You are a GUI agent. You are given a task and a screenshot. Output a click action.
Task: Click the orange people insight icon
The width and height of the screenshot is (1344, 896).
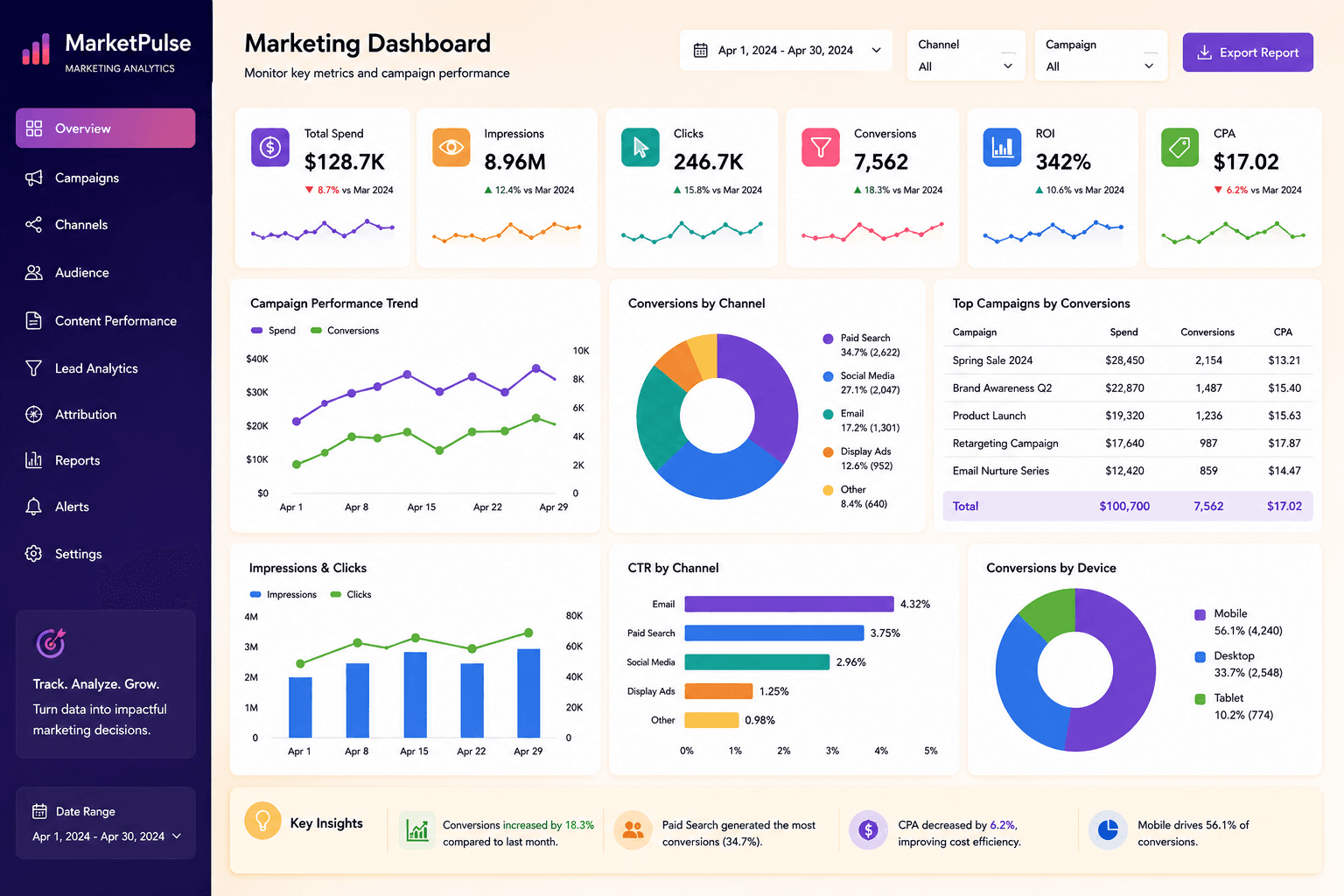[633, 830]
